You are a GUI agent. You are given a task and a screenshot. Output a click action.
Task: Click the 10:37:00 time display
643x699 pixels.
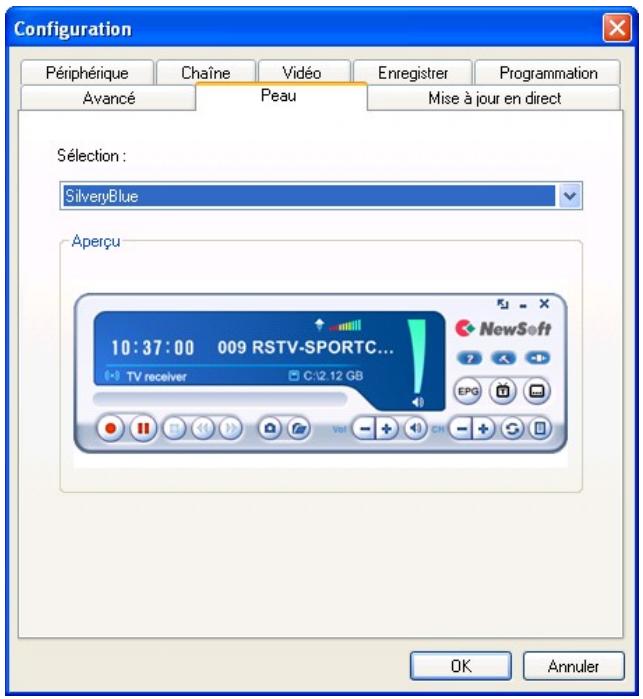153,348
